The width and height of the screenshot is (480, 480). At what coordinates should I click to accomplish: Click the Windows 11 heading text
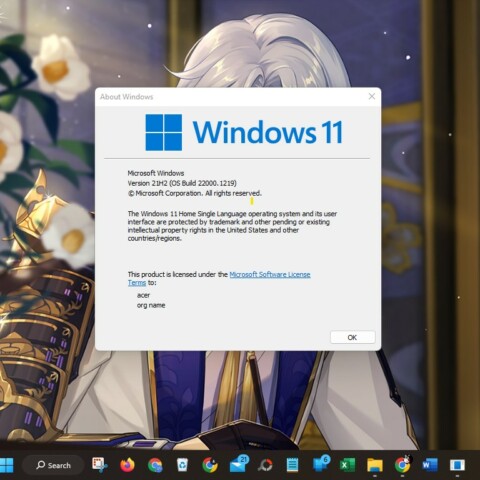click(x=268, y=132)
